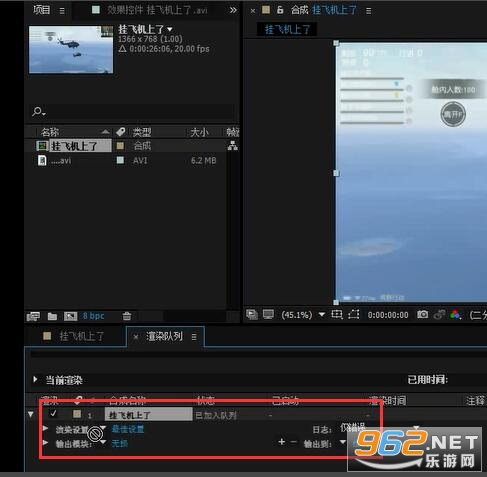Expand the 当前渲染 section
487x477 pixels.
tap(35, 379)
